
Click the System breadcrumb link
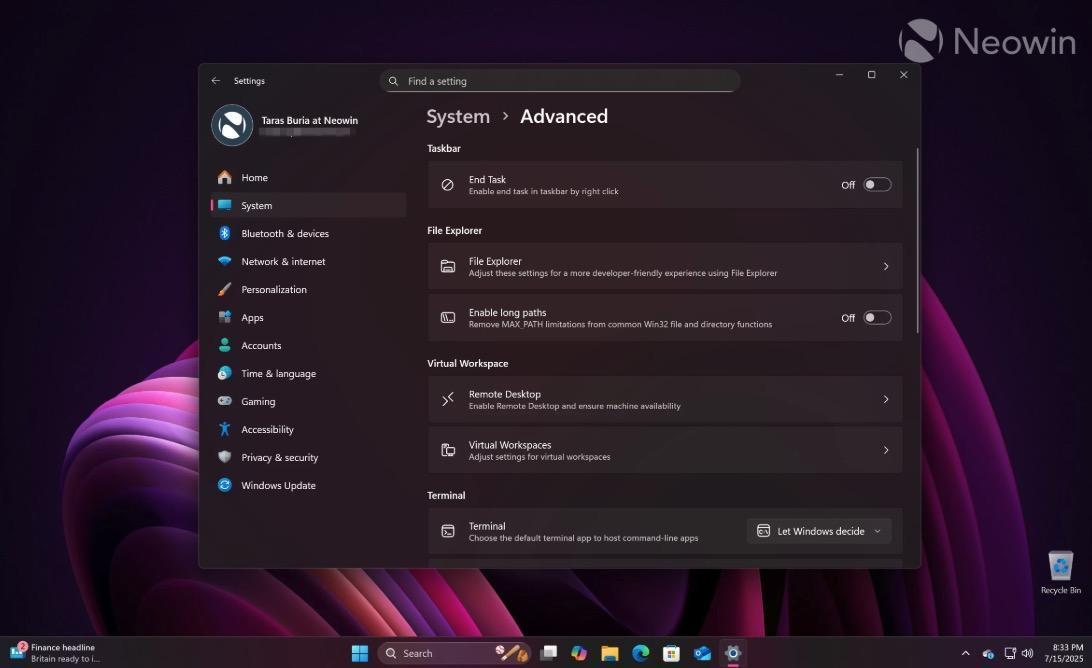pos(457,116)
